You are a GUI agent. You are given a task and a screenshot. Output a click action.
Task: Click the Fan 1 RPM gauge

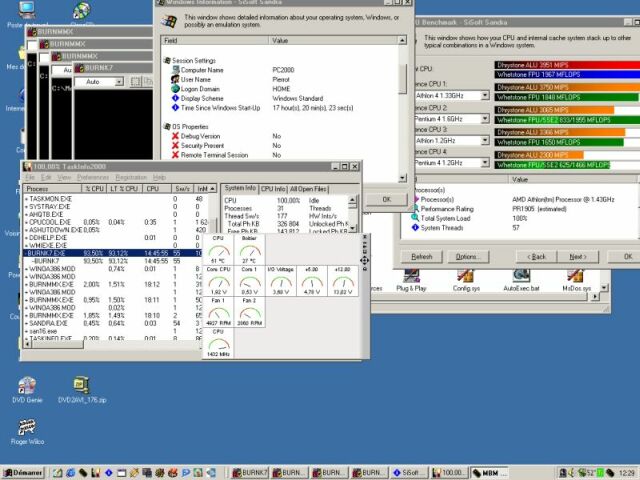pyautogui.click(x=218, y=312)
